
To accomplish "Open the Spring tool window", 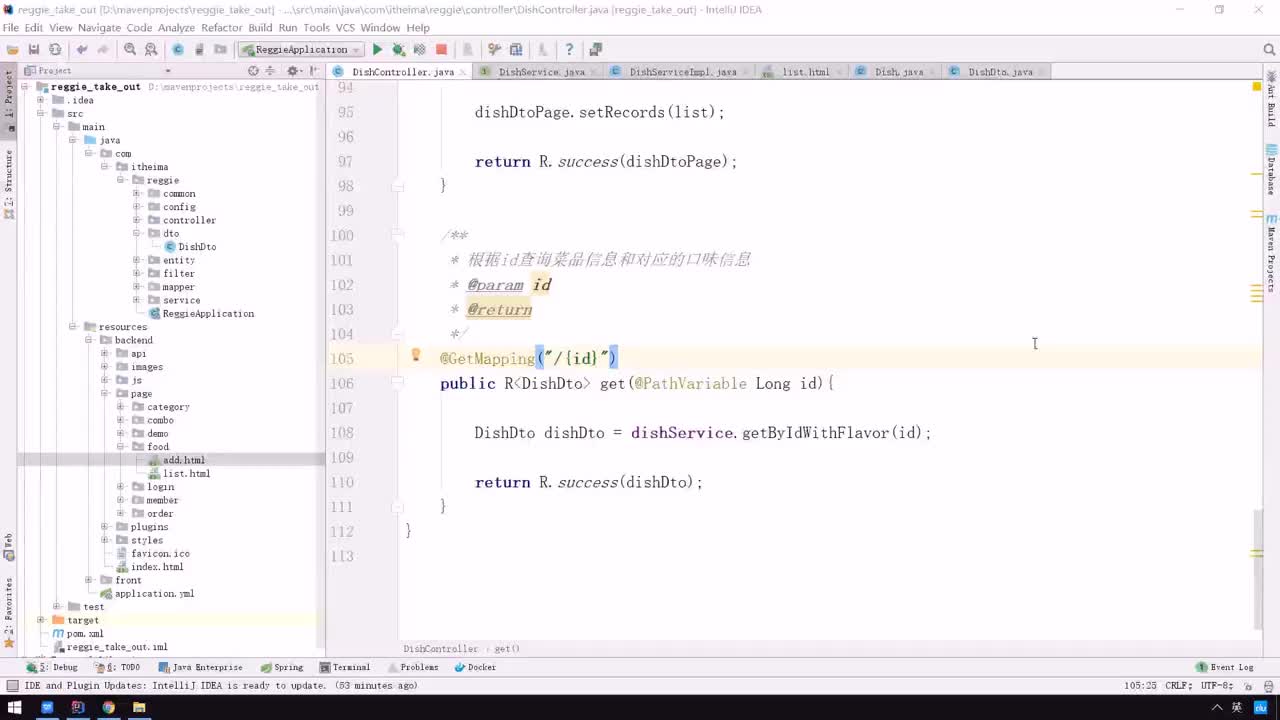I will click(282, 667).
